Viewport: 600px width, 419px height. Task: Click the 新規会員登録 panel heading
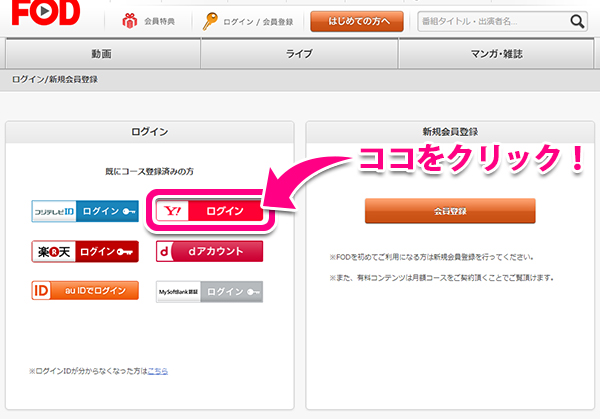pos(450,132)
